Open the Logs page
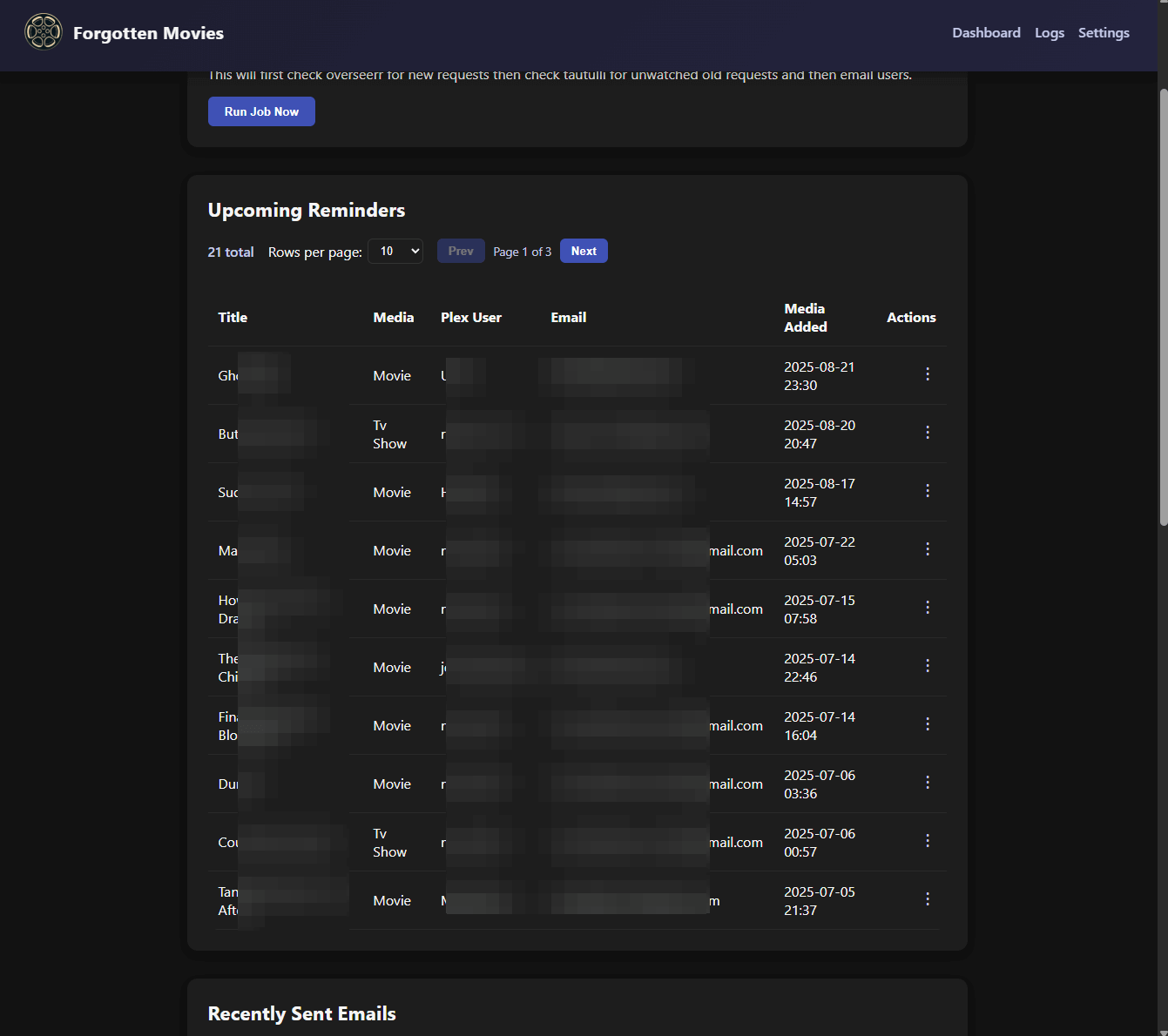 [x=1050, y=33]
